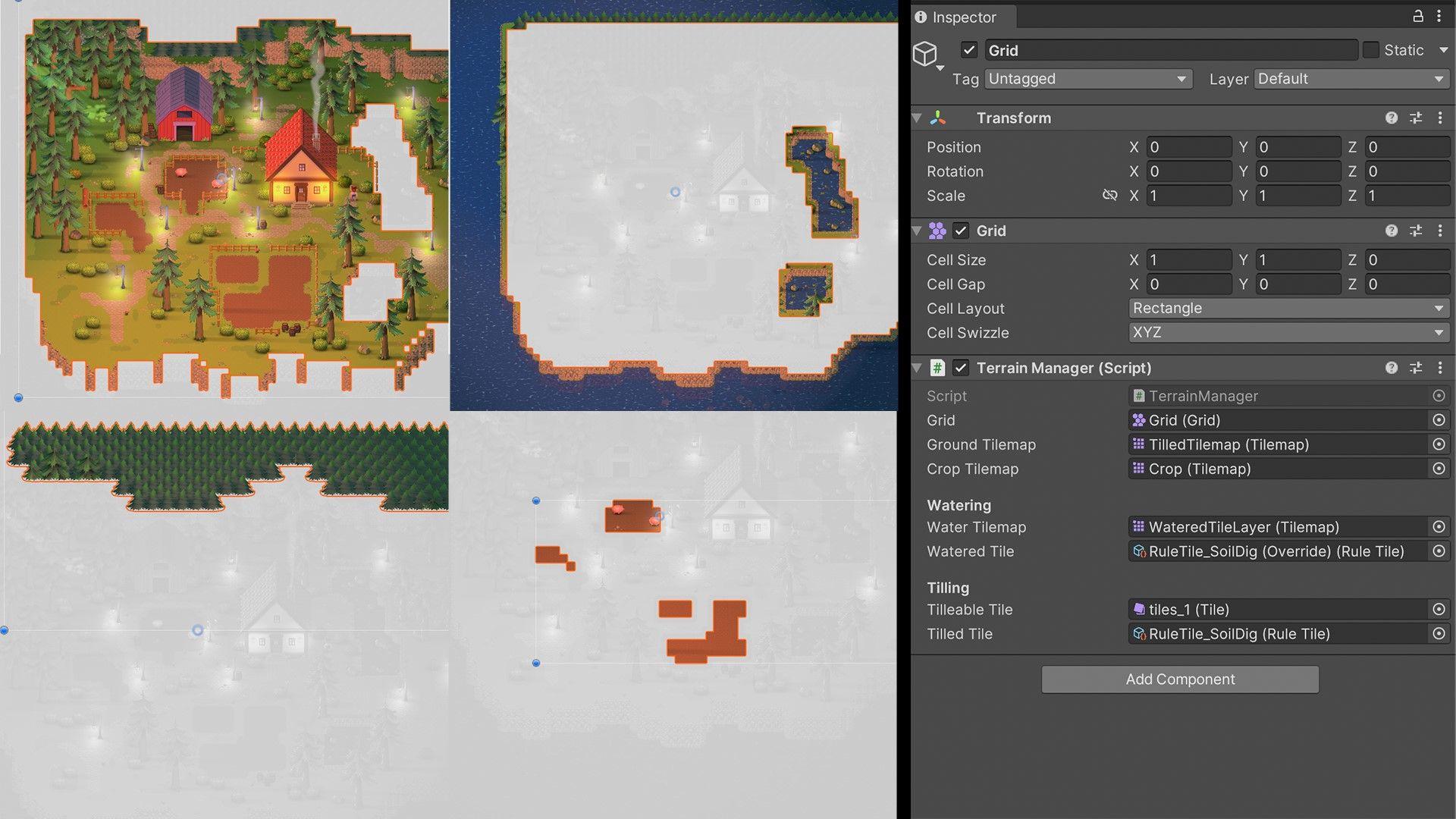Click the RuleTile_SoilDig Watered Tile picker icon
1456x819 pixels.
click(x=1437, y=551)
